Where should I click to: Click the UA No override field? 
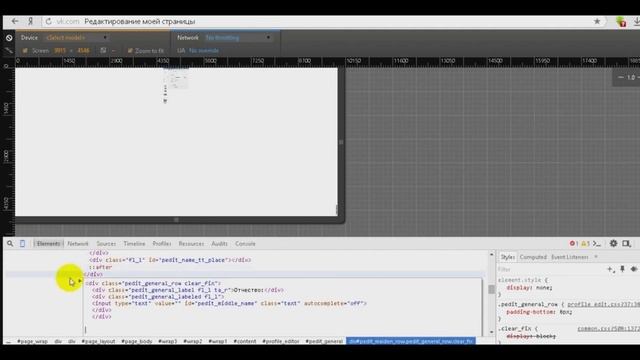pos(204,51)
